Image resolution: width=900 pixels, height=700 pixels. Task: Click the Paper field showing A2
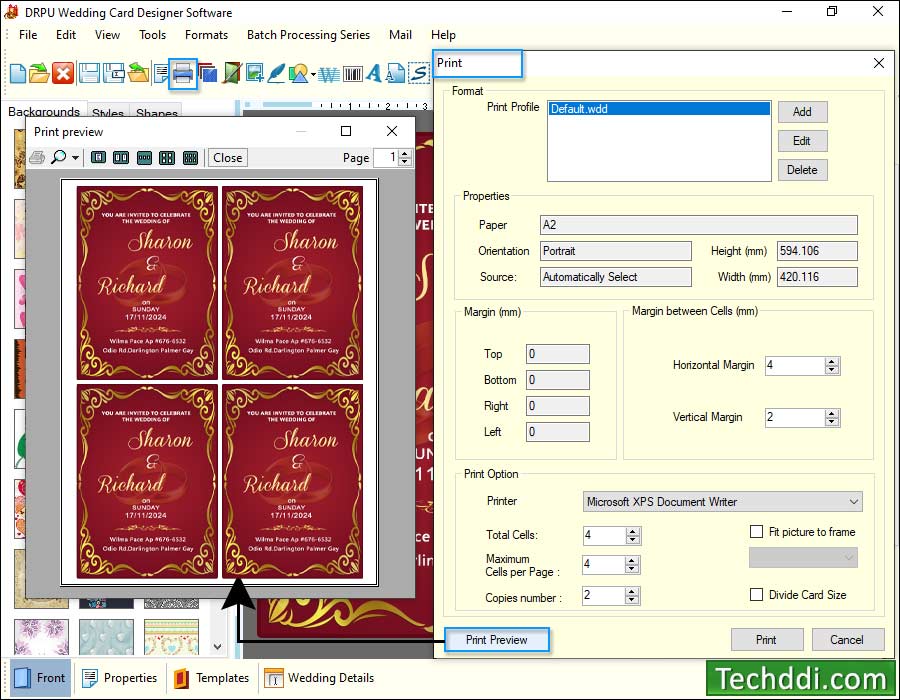point(699,225)
